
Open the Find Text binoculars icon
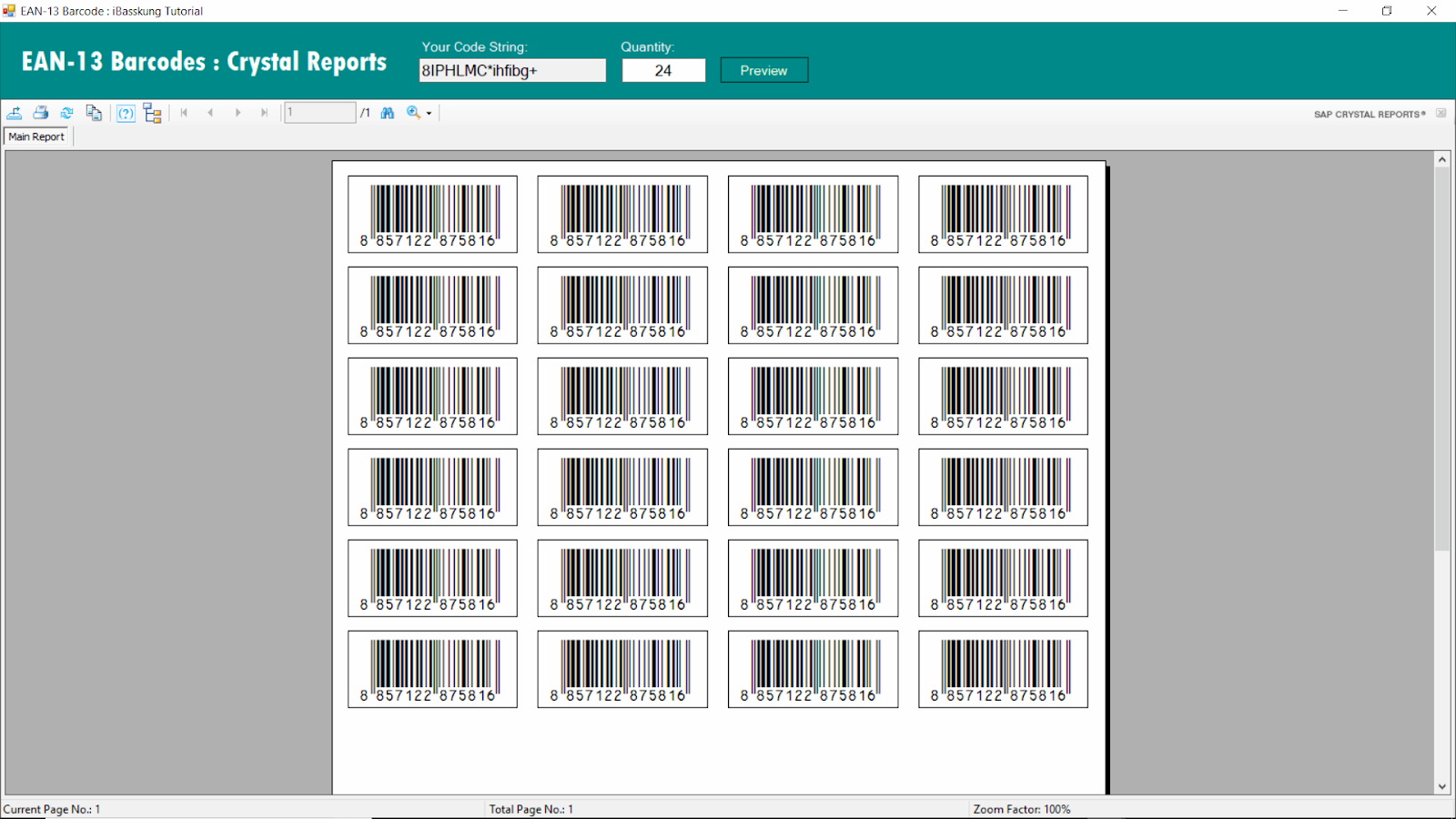387,112
